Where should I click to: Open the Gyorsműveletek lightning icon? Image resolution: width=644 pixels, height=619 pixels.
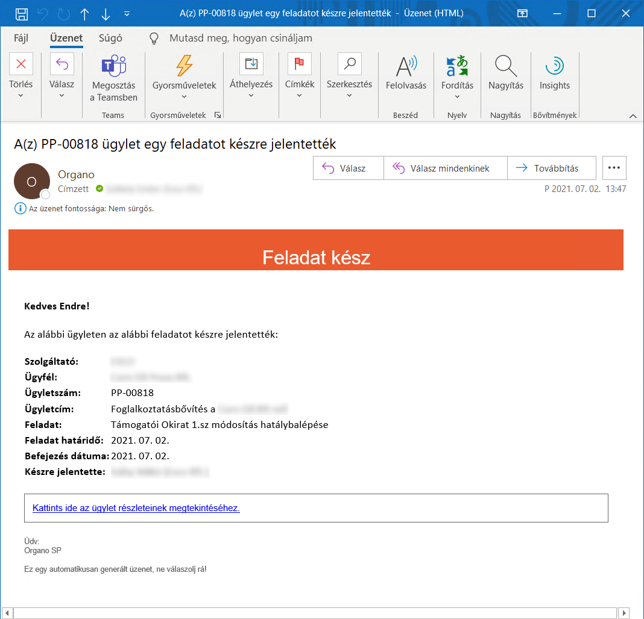183,66
